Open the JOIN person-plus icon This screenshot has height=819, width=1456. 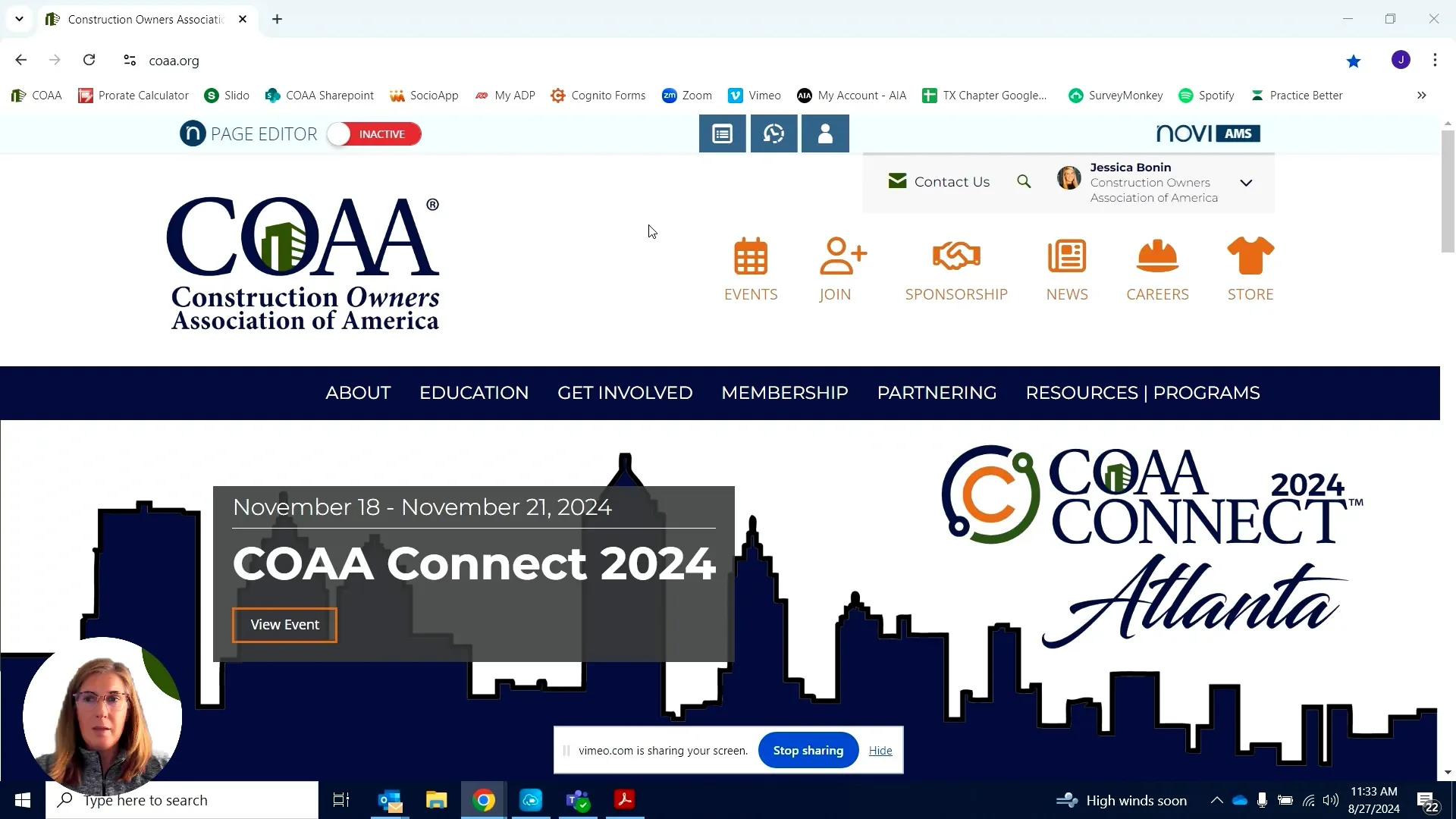tap(842, 256)
